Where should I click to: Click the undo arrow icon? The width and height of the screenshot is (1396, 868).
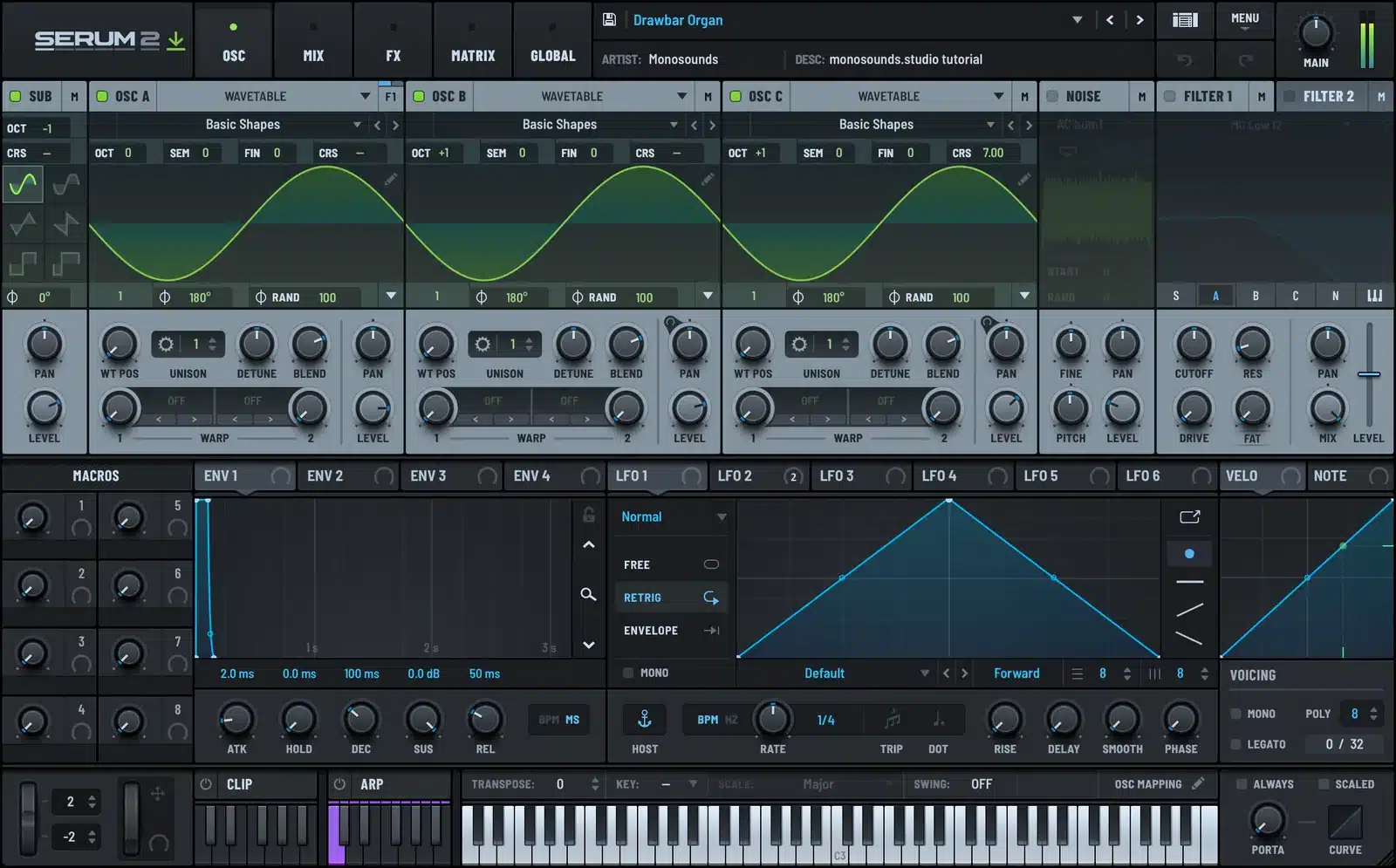(x=1184, y=59)
